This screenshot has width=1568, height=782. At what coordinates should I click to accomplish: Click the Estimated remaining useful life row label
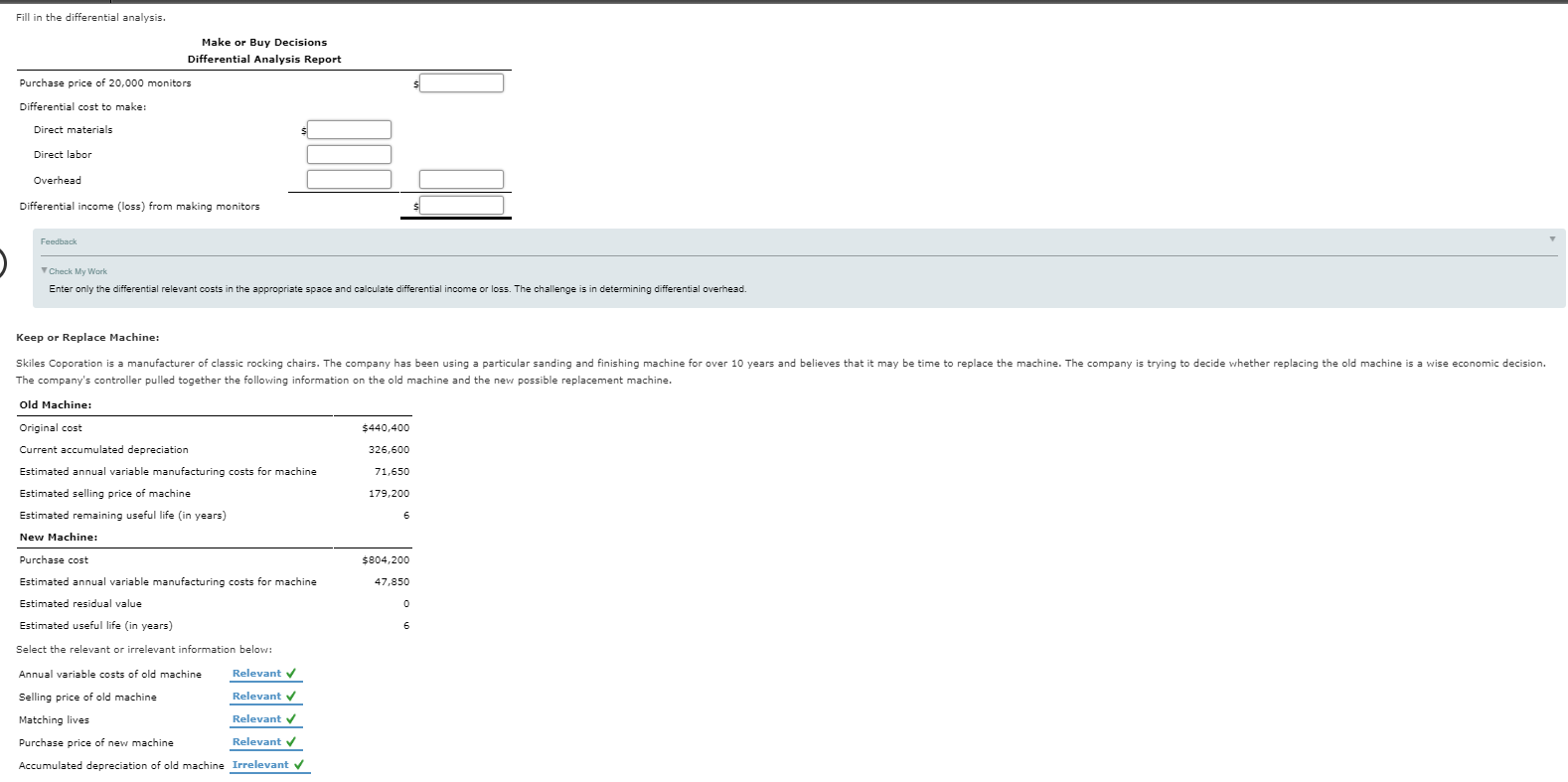(x=123, y=516)
